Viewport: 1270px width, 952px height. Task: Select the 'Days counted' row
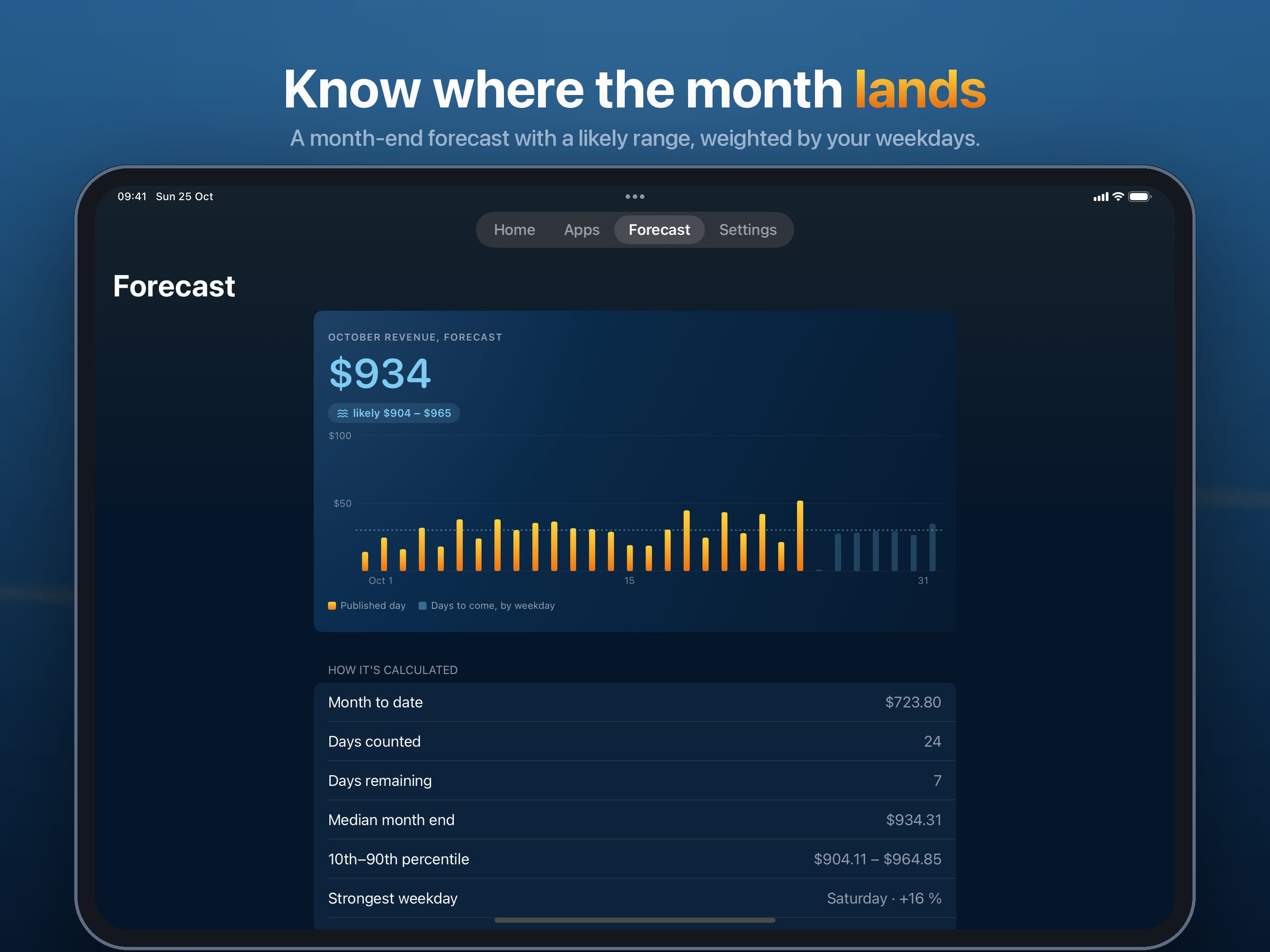[x=635, y=741]
